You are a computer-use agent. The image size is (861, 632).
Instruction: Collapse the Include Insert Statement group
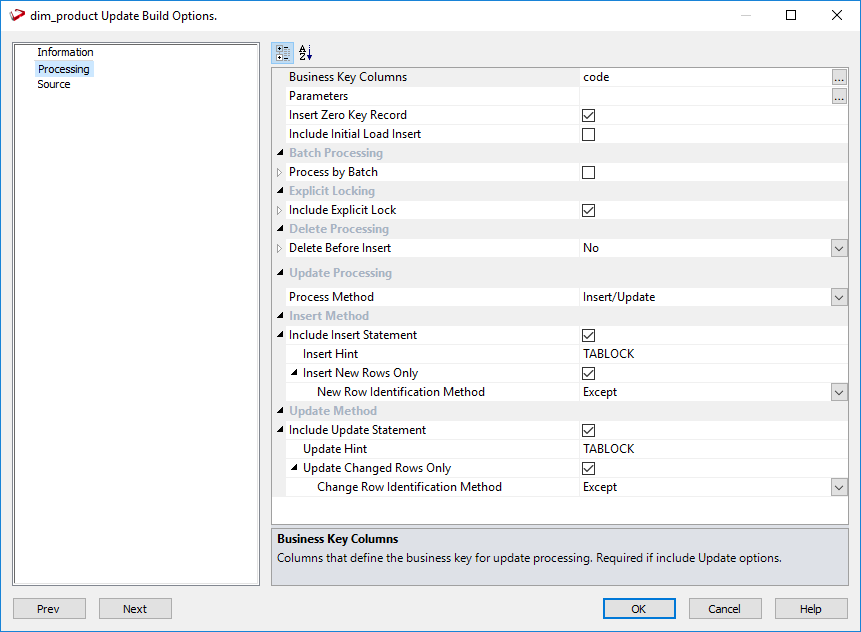pos(280,335)
